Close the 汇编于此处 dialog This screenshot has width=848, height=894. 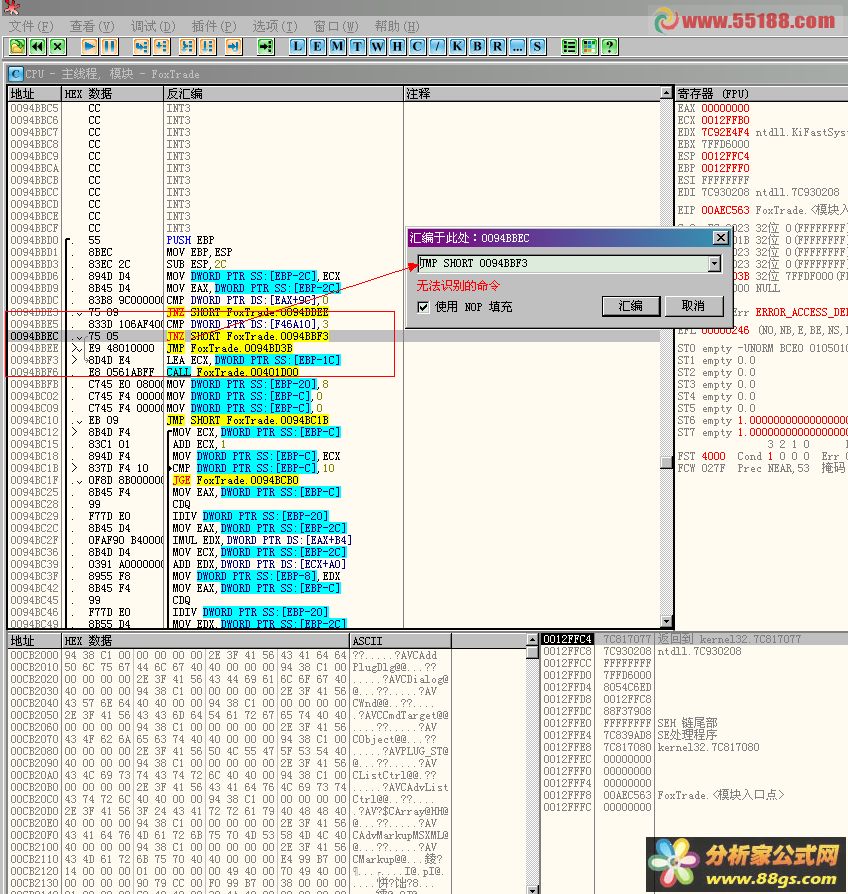tap(720, 238)
